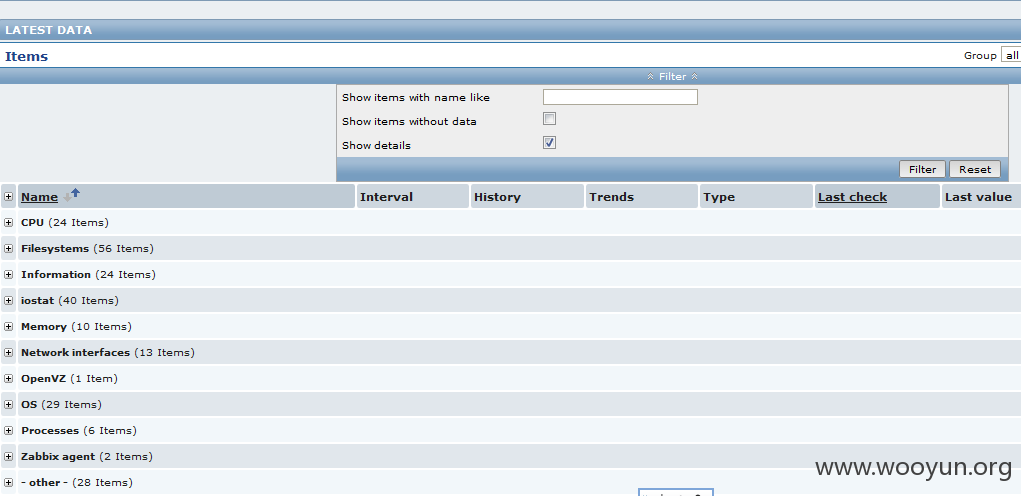Open the Group dropdown
1021x496 pixels.
[1011, 55]
